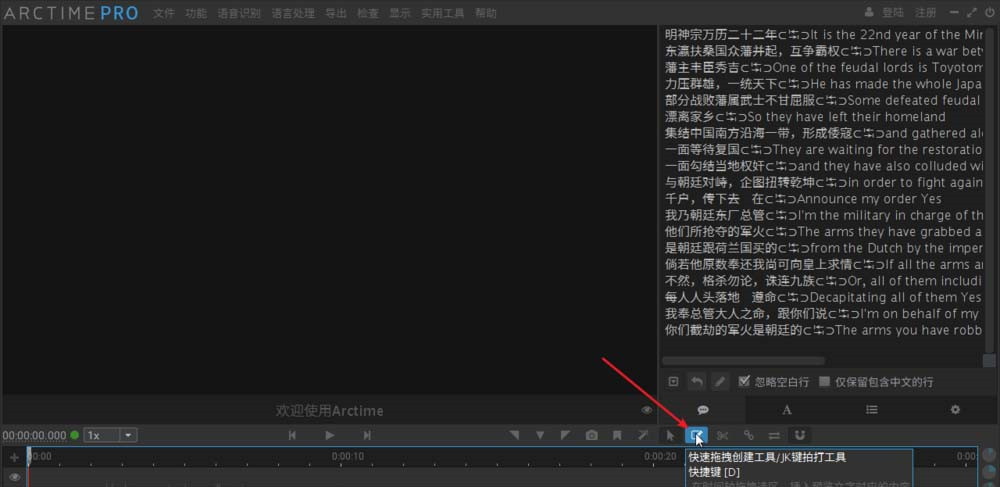Select the line starting 不然，格杀勿论
The image size is (1000, 487).
point(823,281)
